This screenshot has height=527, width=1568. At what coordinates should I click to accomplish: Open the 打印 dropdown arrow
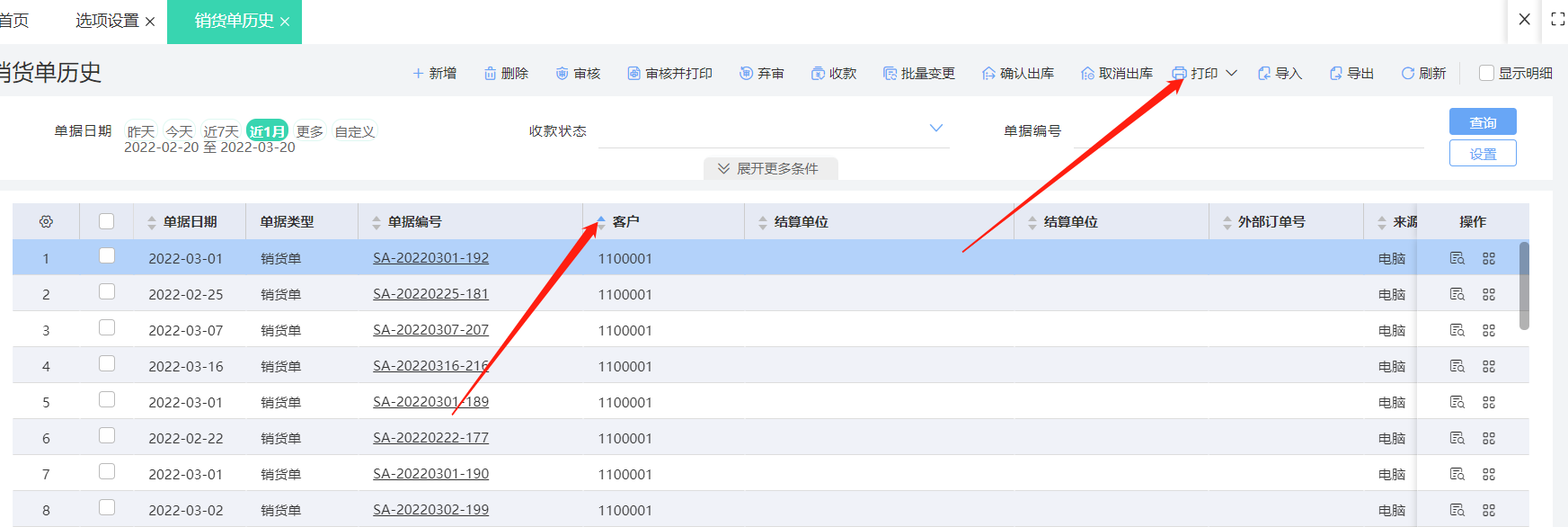(x=1232, y=74)
